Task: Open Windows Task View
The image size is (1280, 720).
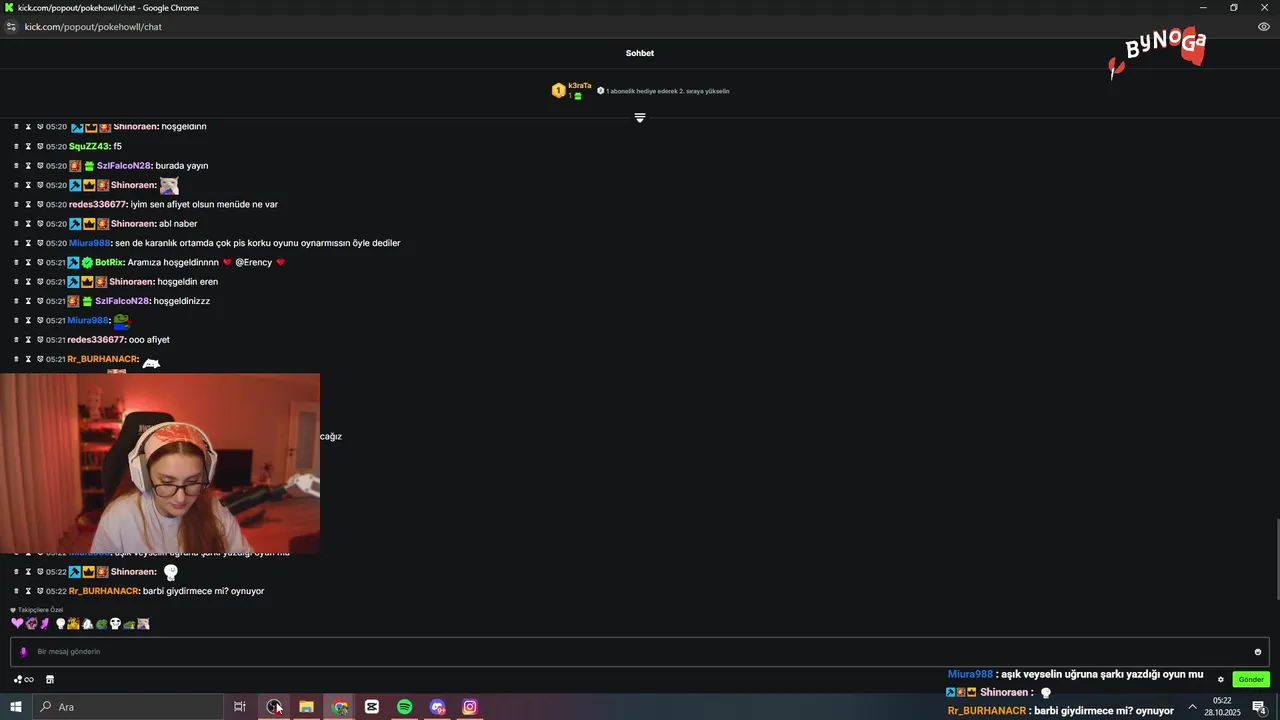Action: coord(240,707)
